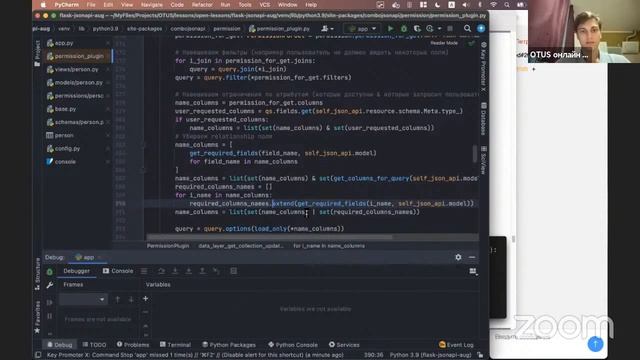The height and width of the screenshot is (360, 640).
Task: Open the VCS menu
Action: pos(265,5)
